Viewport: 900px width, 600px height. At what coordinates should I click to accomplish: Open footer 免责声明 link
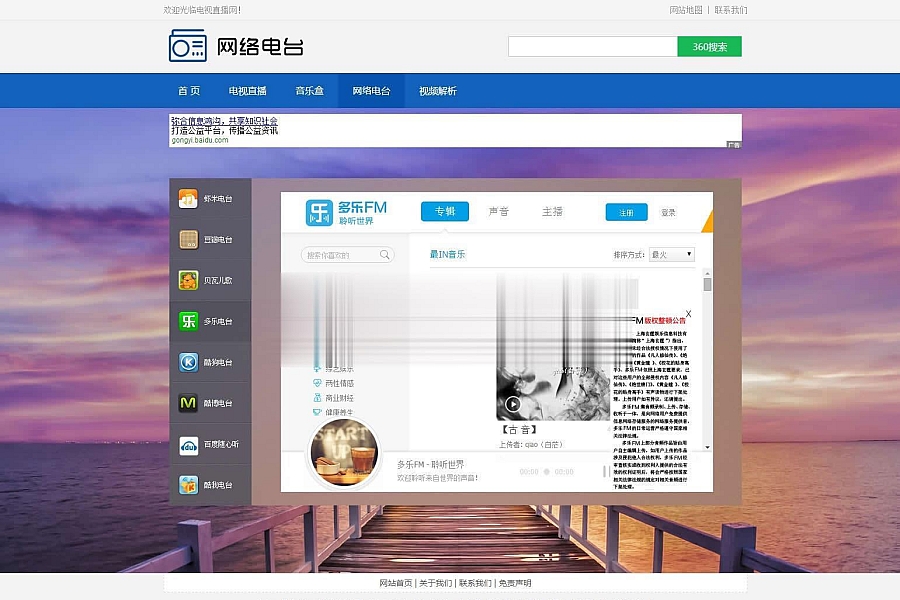(x=515, y=583)
